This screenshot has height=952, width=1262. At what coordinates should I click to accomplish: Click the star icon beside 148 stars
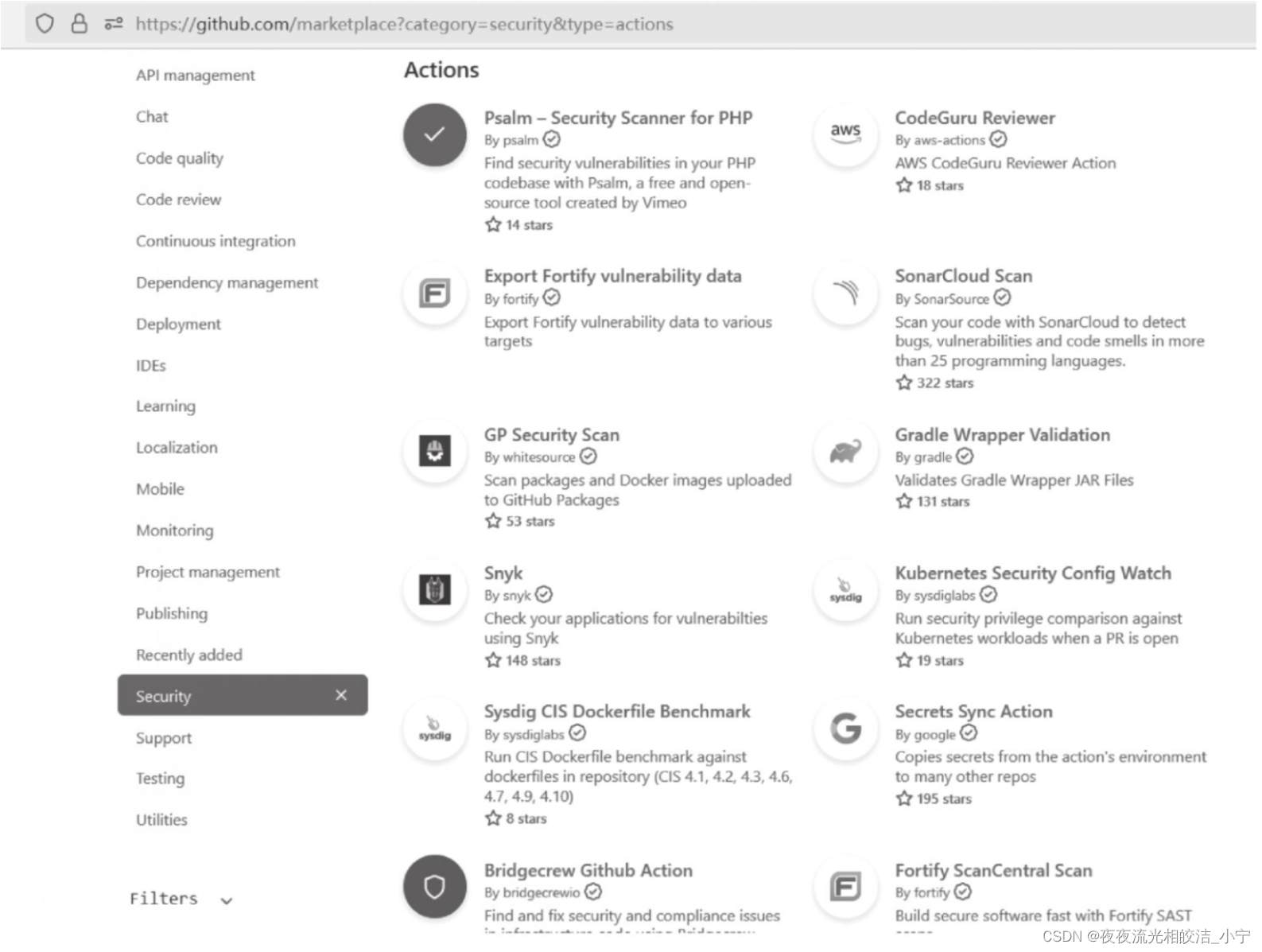(493, 660)
